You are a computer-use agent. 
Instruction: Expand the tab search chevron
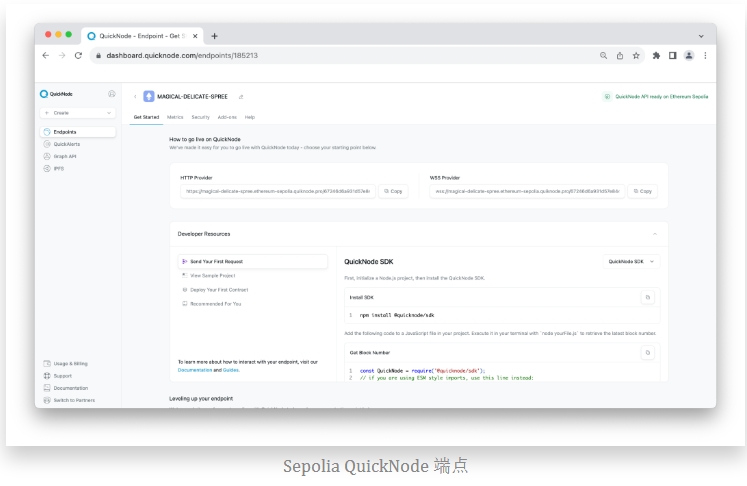(701, 36)
